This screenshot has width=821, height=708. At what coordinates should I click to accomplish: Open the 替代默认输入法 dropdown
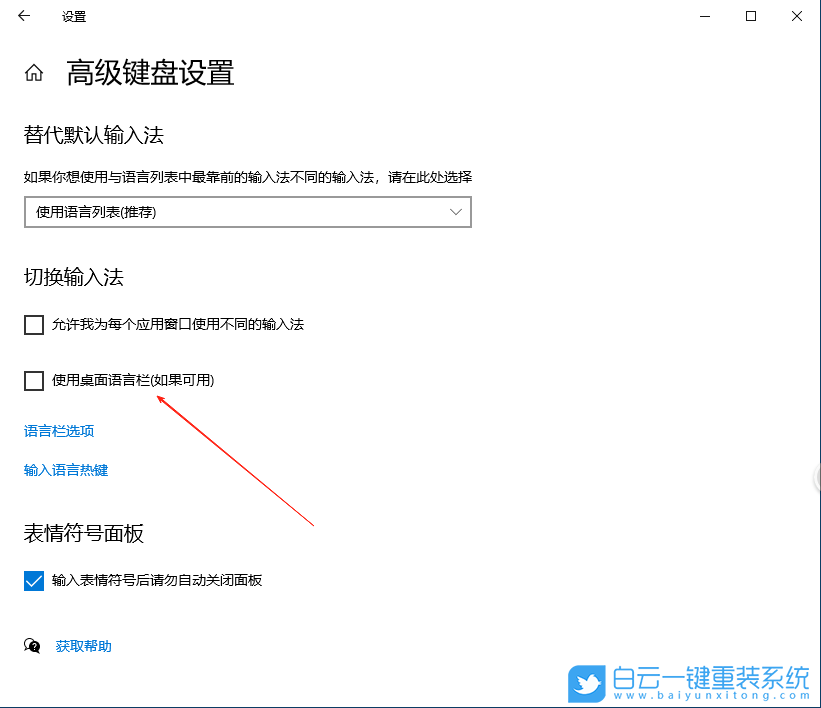tap(247, 212)
